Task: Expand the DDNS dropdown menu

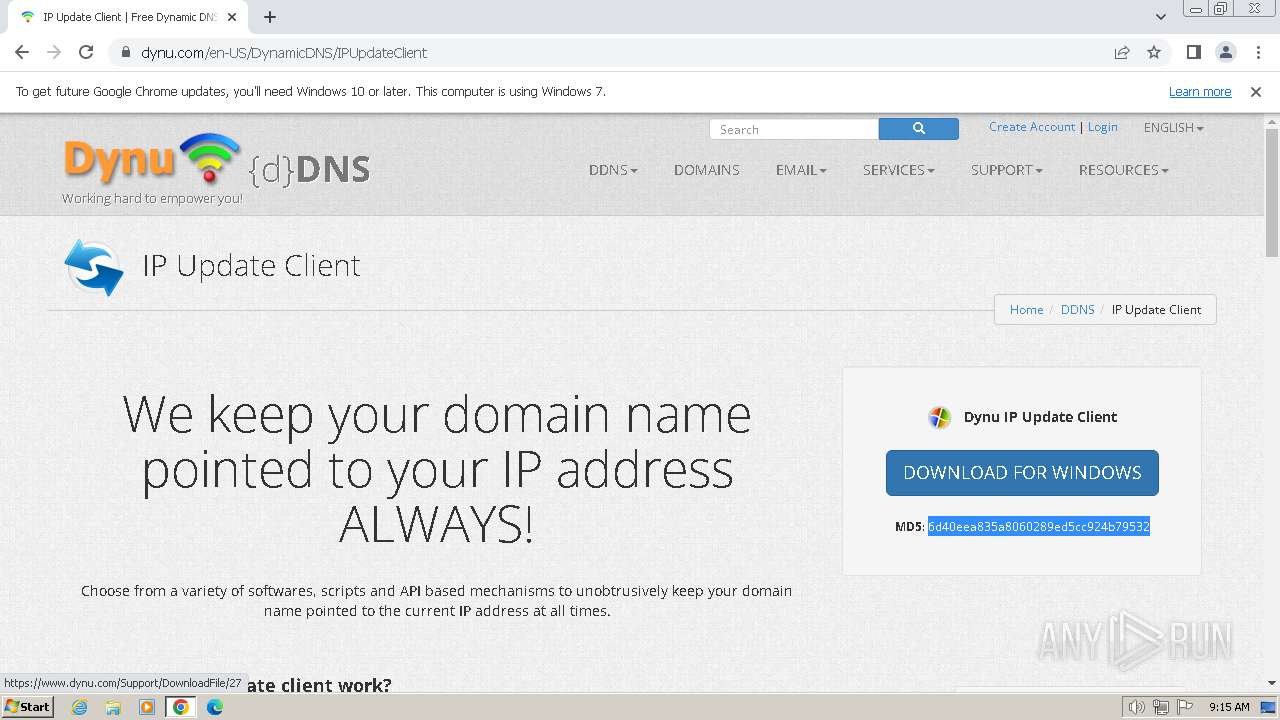Action: [x=613, y=170]
